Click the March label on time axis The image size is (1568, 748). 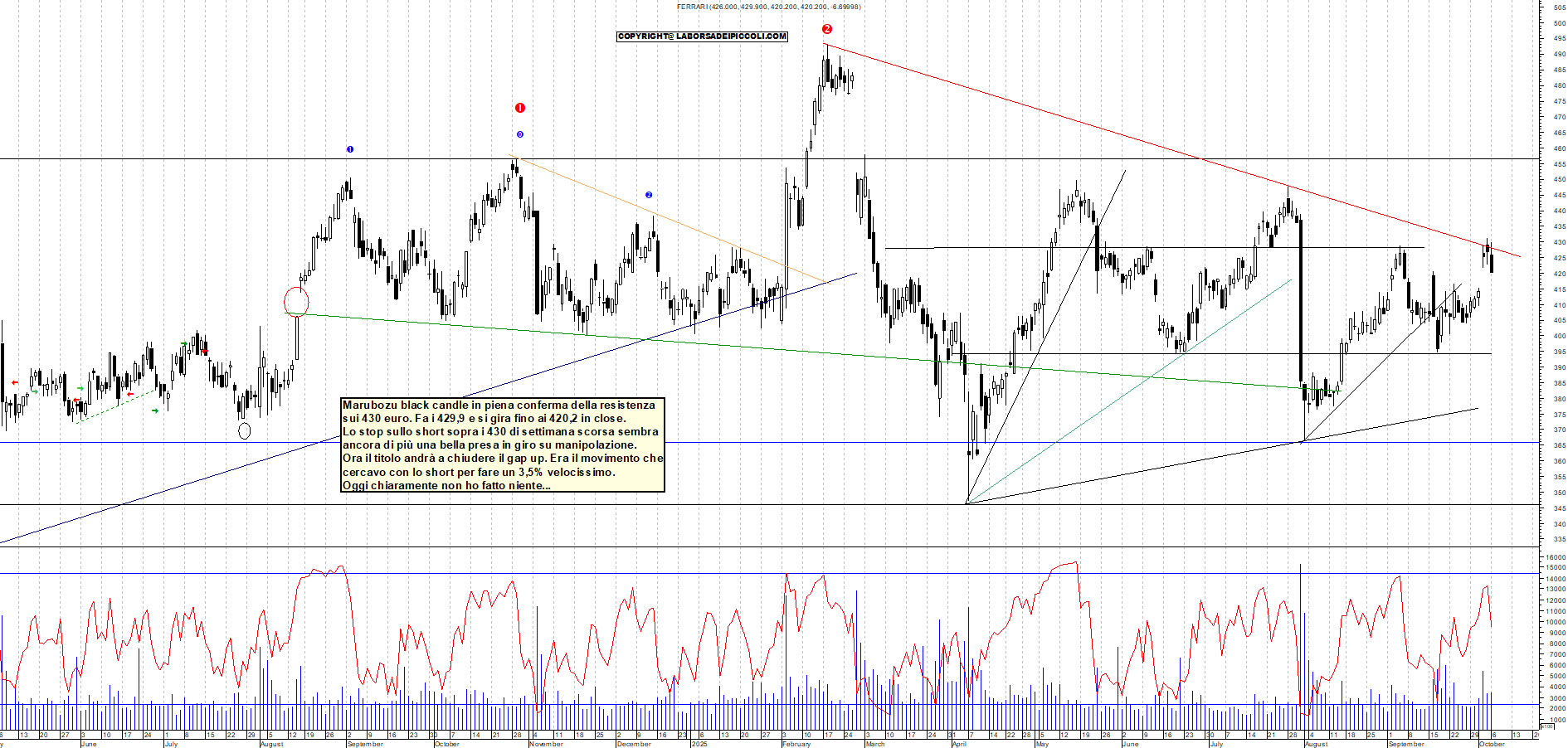tap(875, 744)
